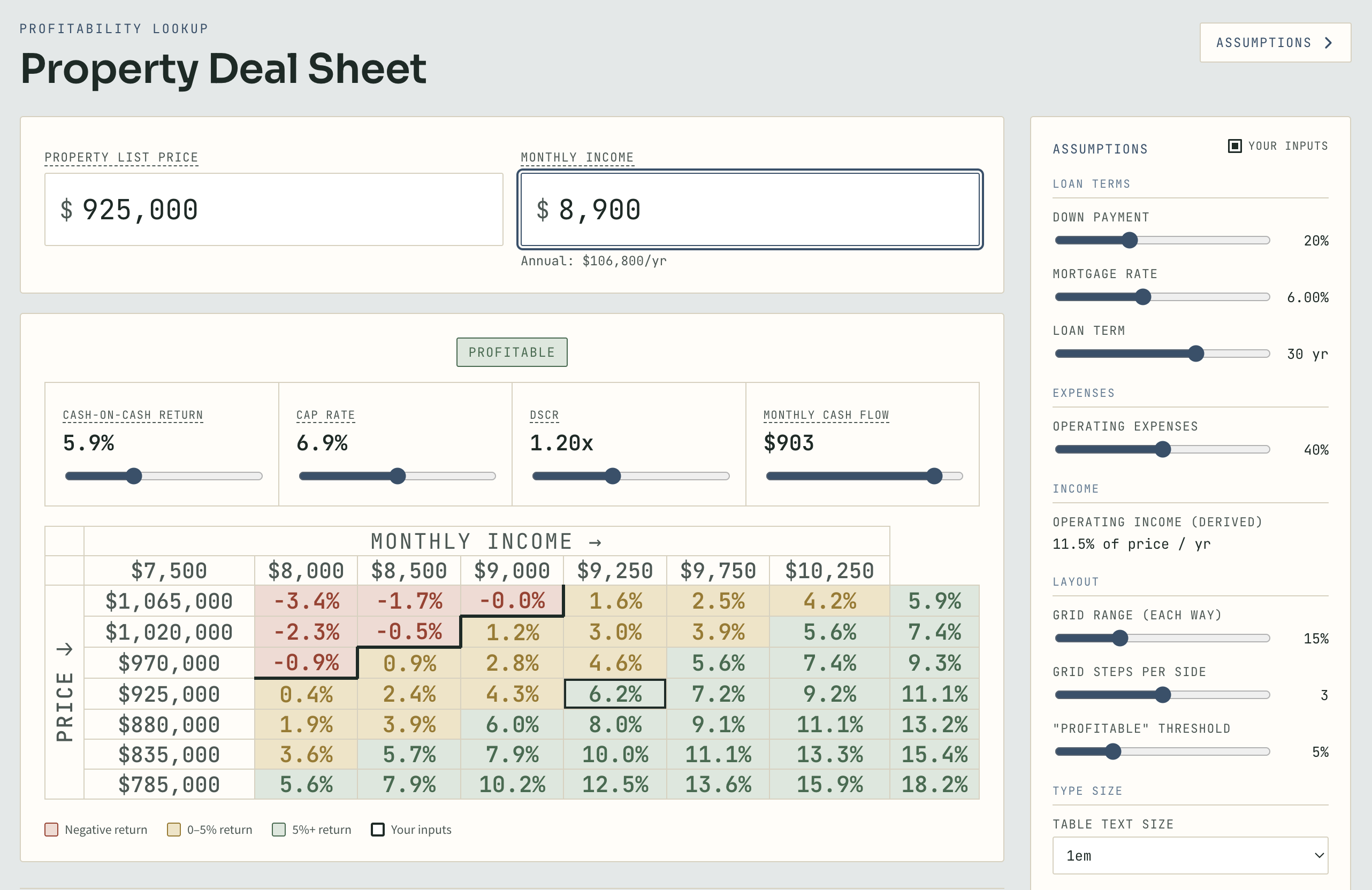Image resolution: width=1372 pixels, height=890 pixels.
Task: Click the Type Size section heading
Action: click(1088, 791)
